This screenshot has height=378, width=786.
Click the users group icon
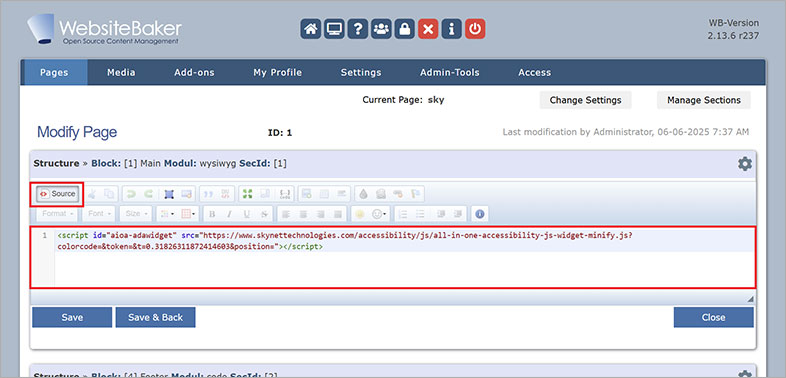[x=381, y=29]
